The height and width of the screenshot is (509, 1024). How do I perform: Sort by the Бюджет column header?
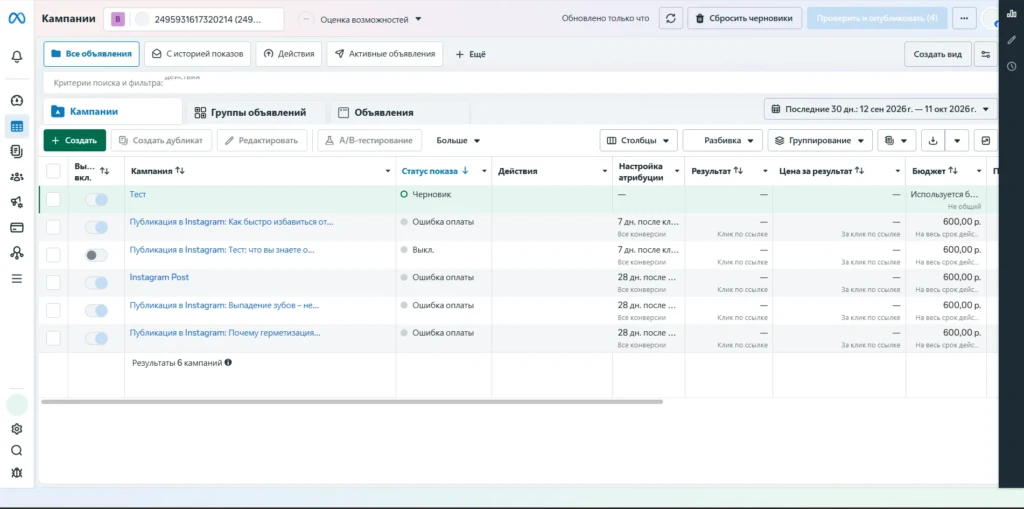coord(933,171)
